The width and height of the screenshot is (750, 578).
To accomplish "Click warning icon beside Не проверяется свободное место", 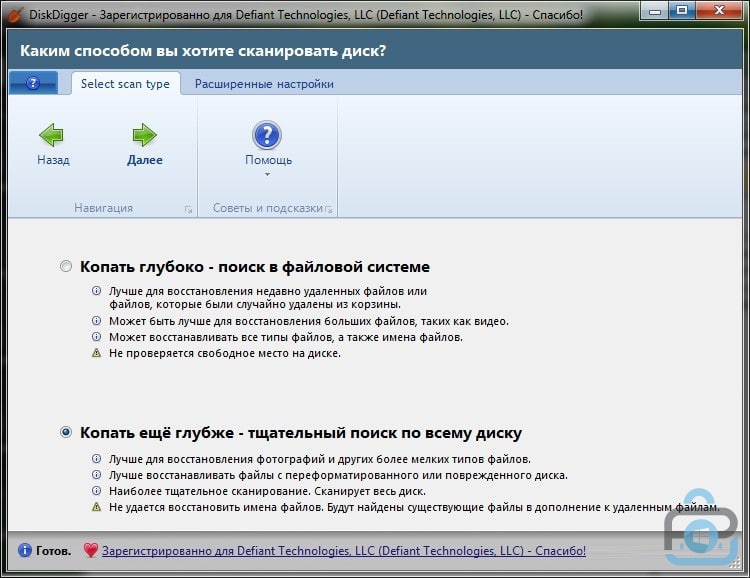I will pyautogui.click(x=96, y=353).
